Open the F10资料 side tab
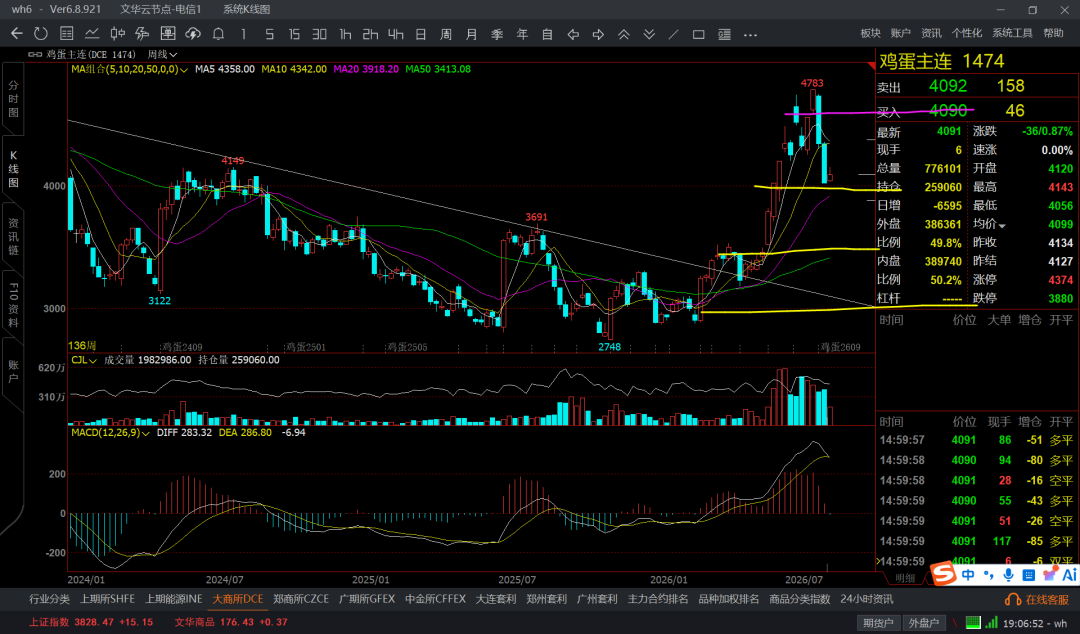 [13, 304]
